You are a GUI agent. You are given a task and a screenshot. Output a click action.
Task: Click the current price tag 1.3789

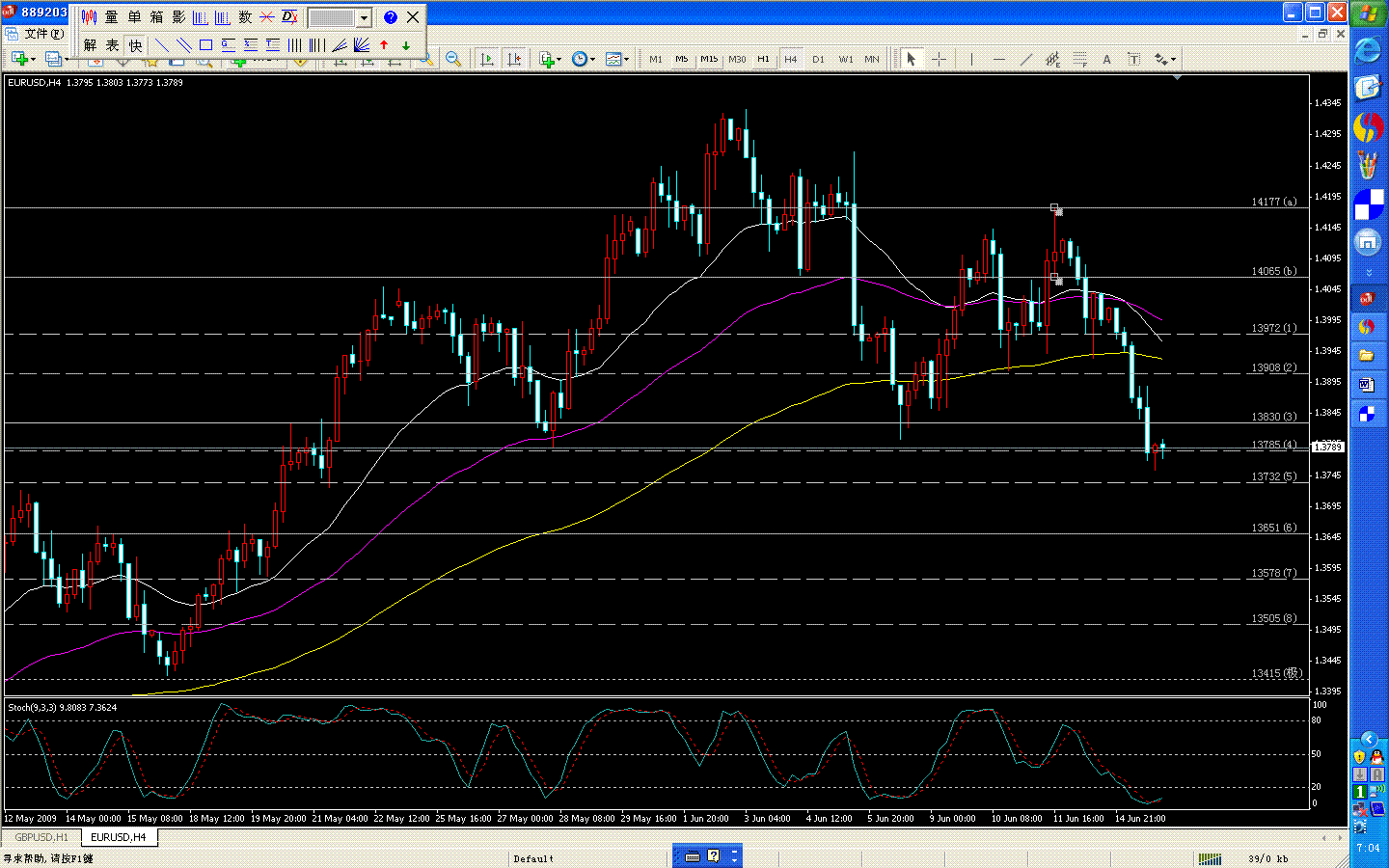click(x=1328, y=447)
